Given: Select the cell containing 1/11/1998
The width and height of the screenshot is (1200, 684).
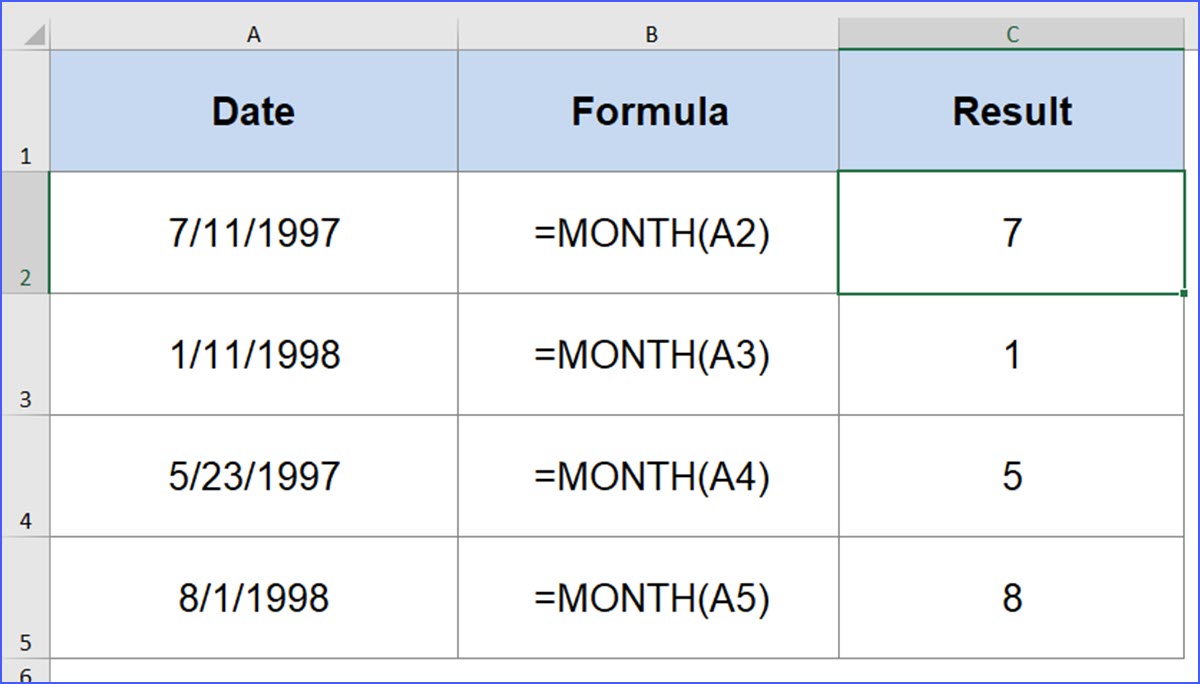Looking at the screenshot, I should pyautogui.click(x=253, y=354).
